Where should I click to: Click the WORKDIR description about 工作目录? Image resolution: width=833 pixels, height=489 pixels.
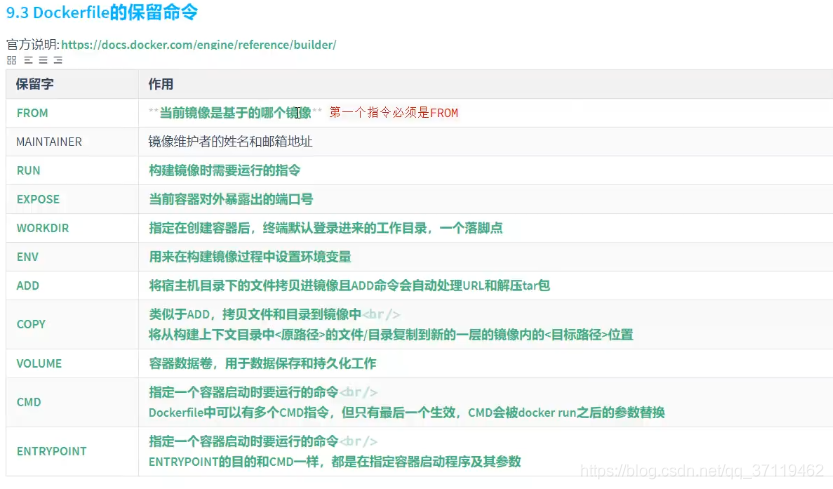pyautogui.click(x=326, y=228)
